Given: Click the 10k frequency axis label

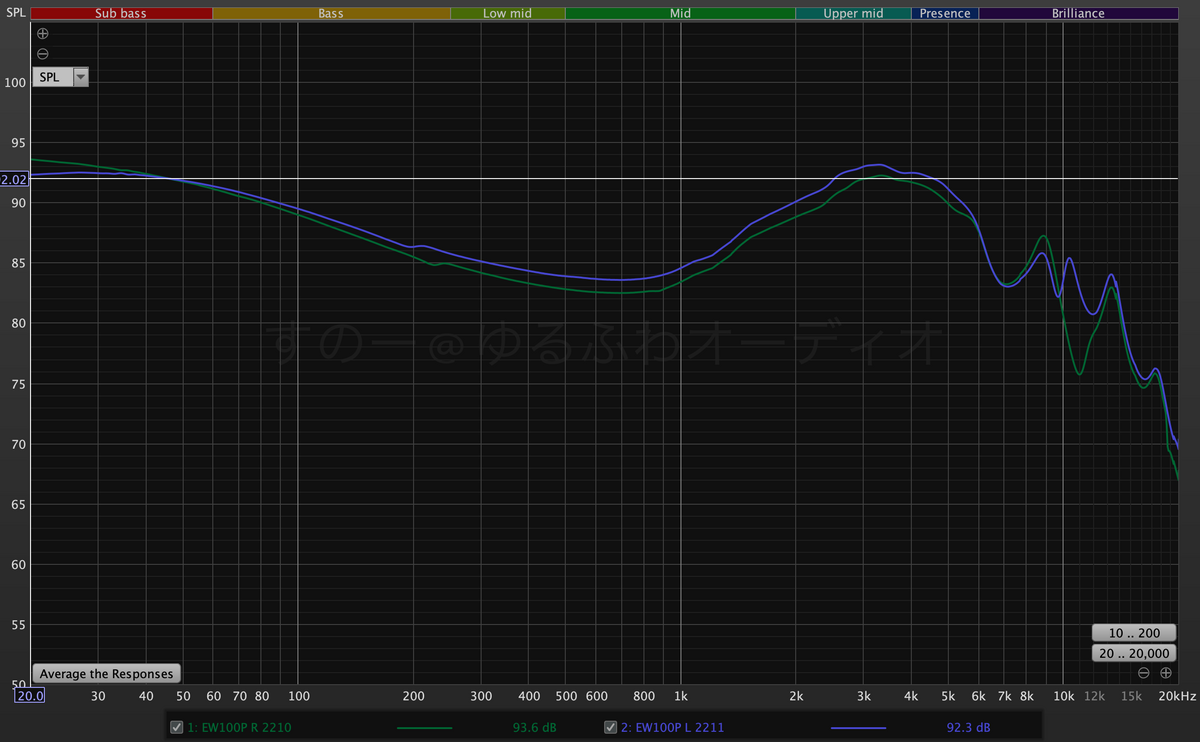Looking at the screenshot, I should [x=1063, y=695].
